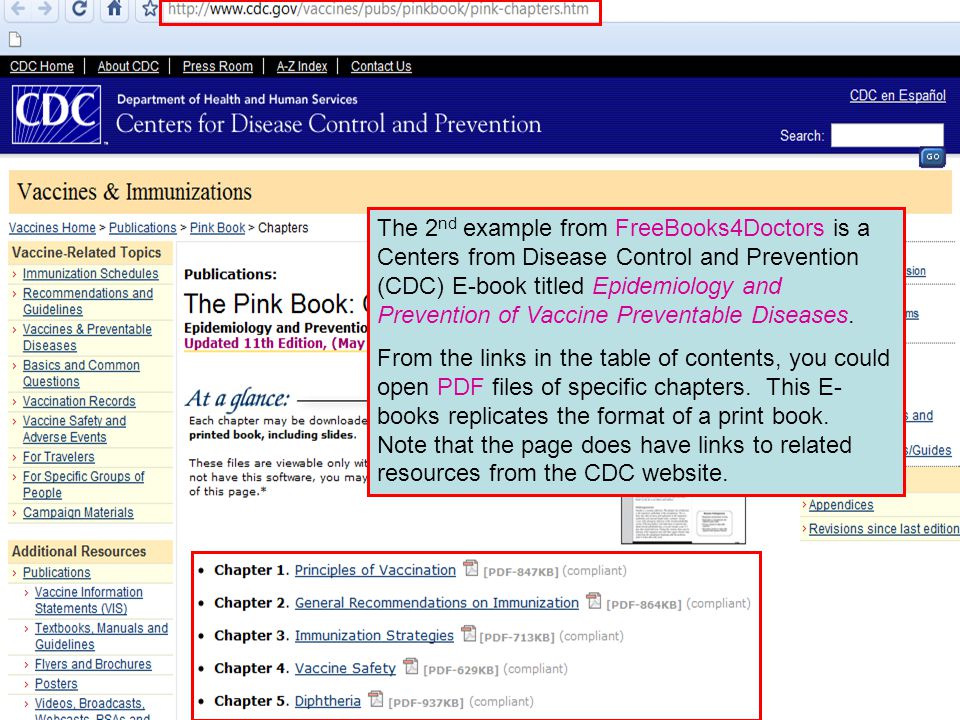
Task: Open the Contact Us menu link
Action: [381, 66]
